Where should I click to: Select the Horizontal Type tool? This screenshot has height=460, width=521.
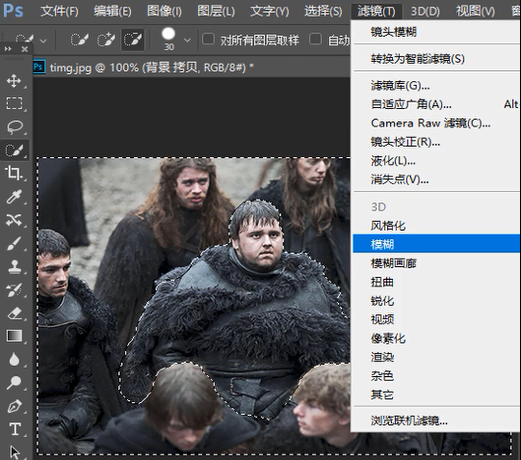[x=15, y=429]
